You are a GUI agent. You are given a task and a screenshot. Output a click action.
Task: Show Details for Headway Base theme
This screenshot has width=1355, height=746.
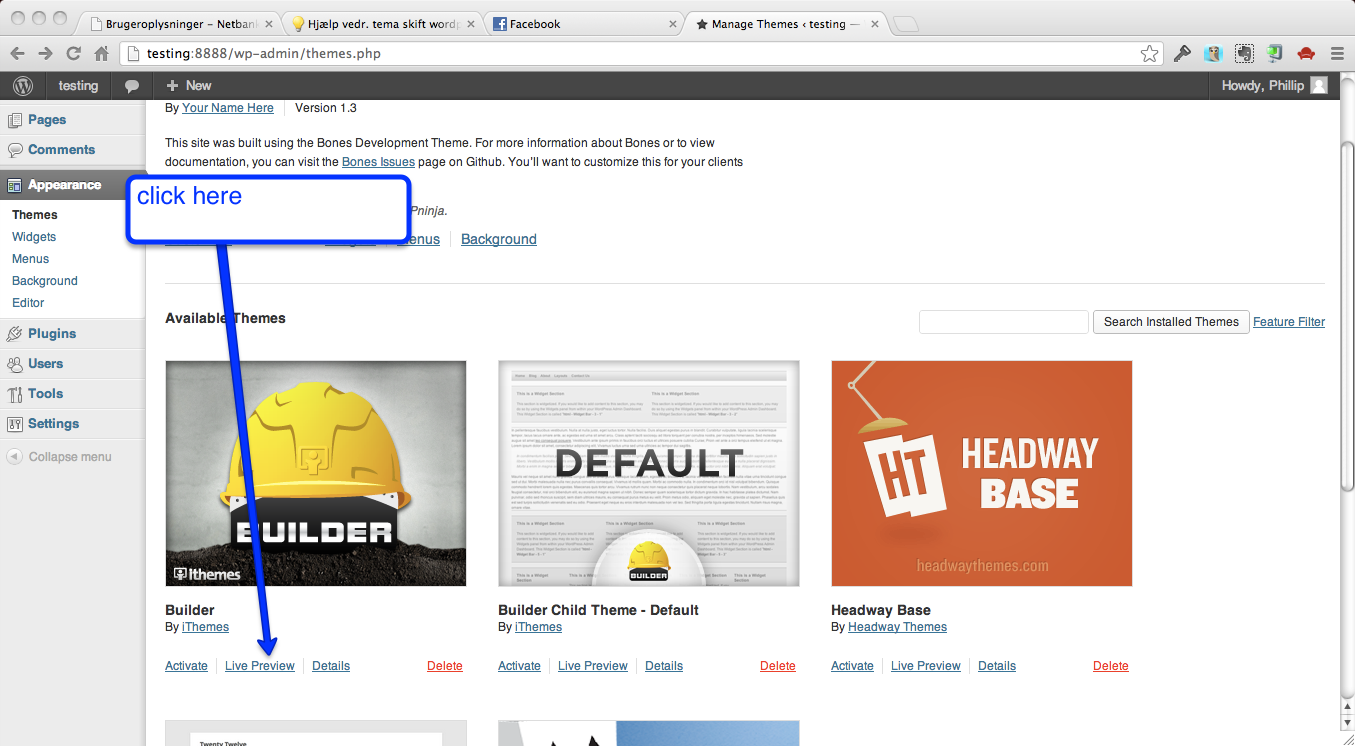point(997,666)
